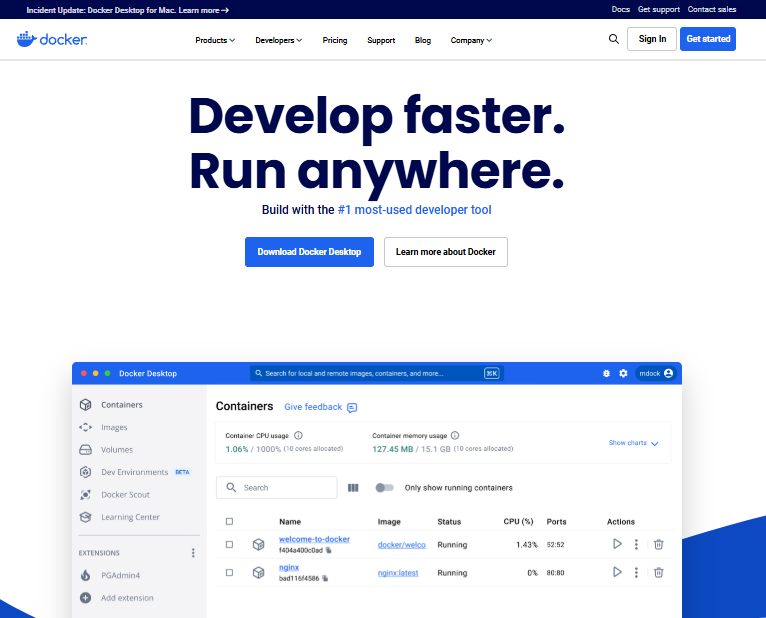Copy welcome-to-docker container ID f404a400c0ad

coord(329,550)
